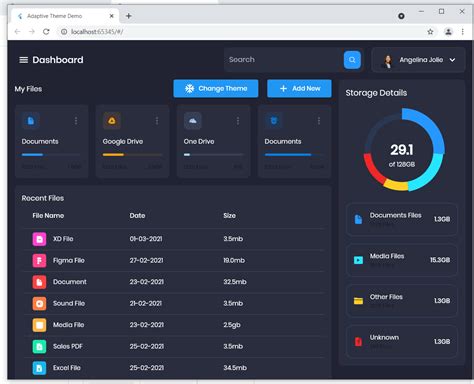474x384 pixels.
Task: Open the Google Drive card options menu
Action: tap(157, 121)
